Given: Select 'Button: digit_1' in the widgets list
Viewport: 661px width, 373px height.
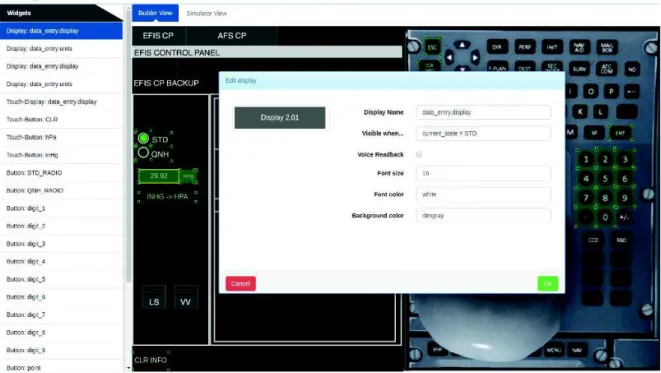Looking at the screenshot, I should (62, 208).
